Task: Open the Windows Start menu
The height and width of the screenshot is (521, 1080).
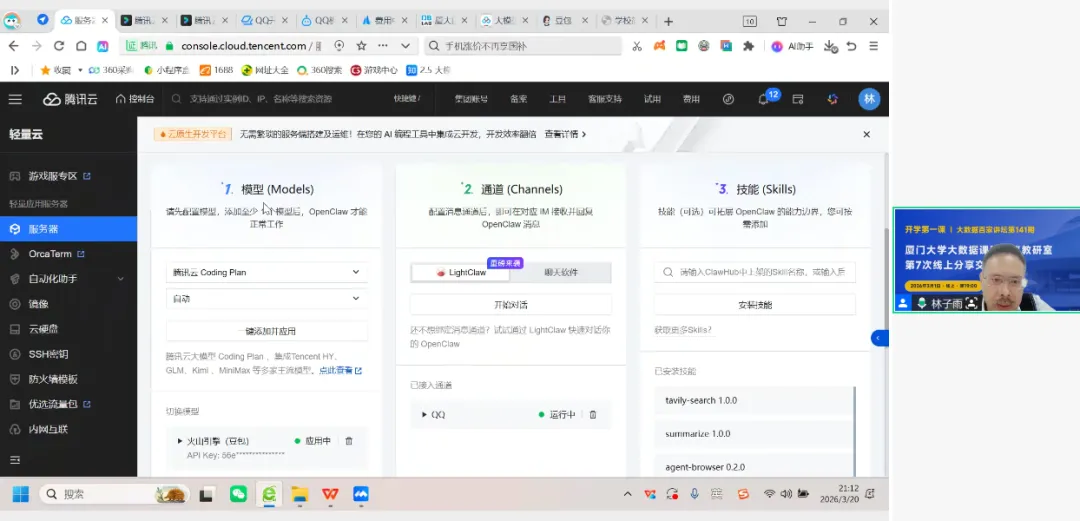Action: [21, 494]
